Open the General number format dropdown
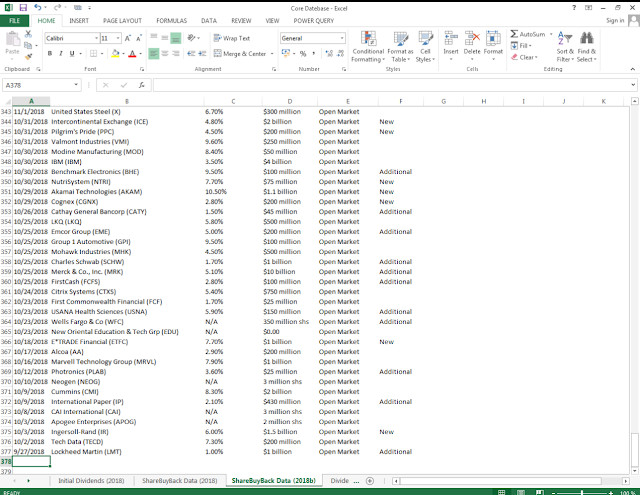The height and width of the screenshot is (495, 640). pos(342,38)
